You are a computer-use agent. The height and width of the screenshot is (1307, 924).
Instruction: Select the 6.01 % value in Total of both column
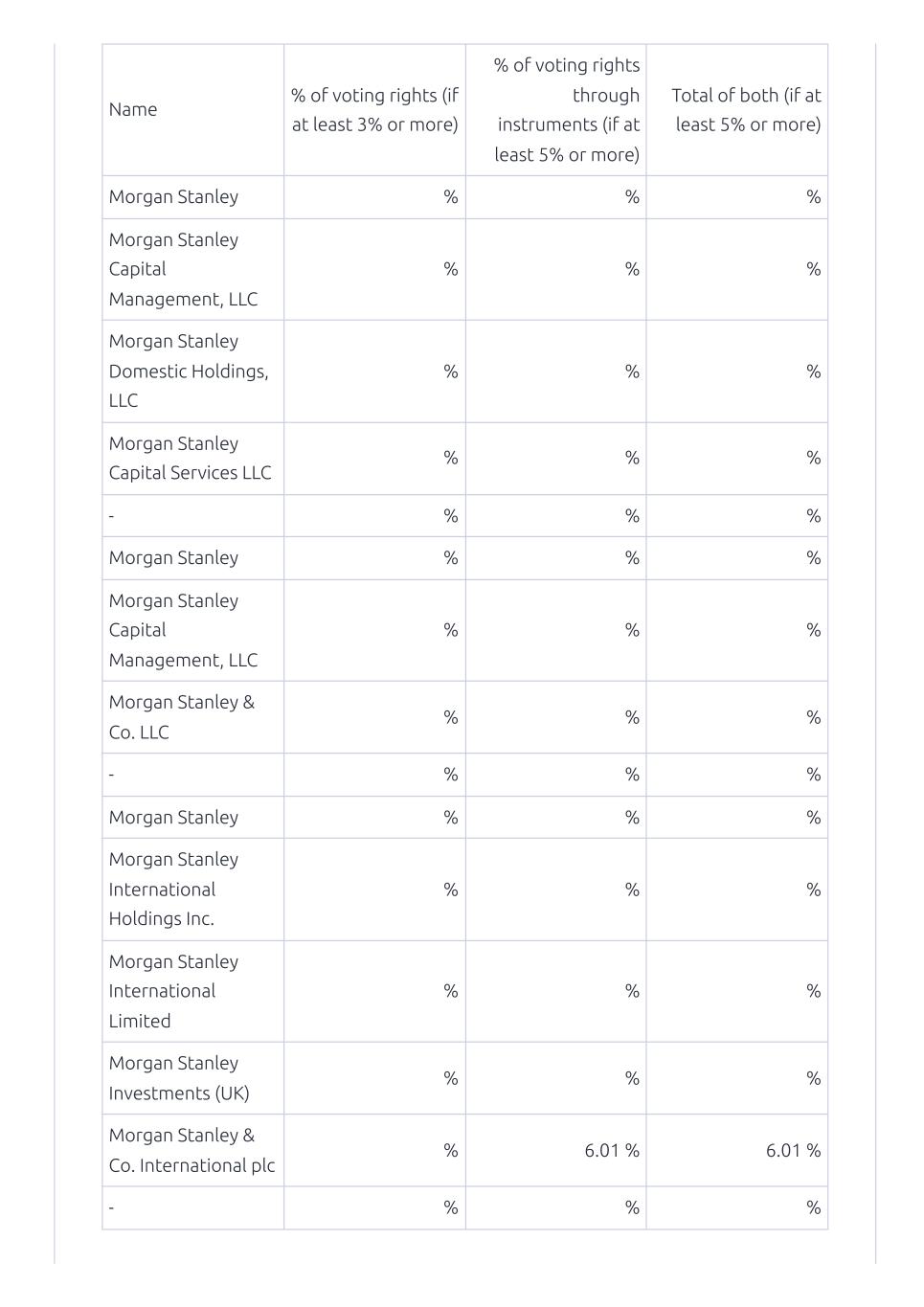click(792, 1150)
